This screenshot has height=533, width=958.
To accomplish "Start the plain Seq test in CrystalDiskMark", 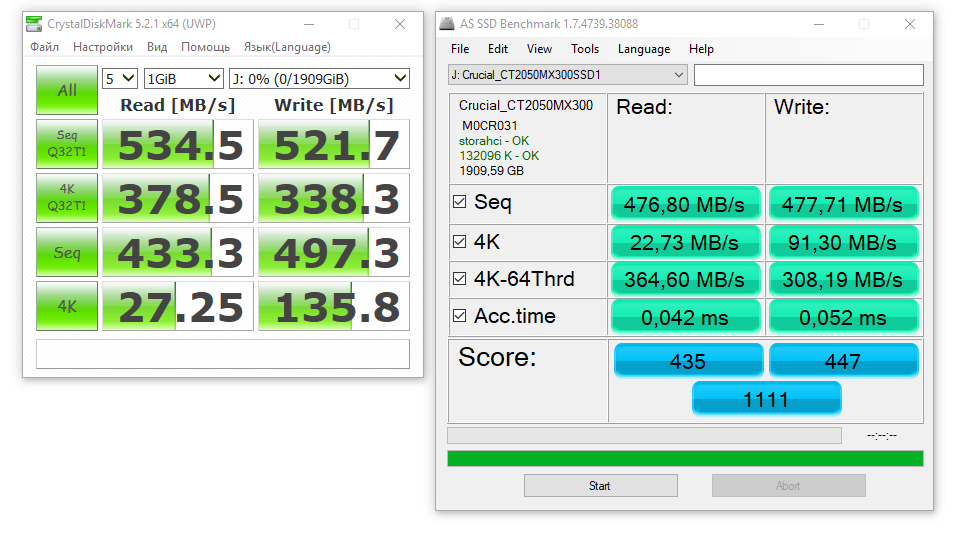I will 67,252.
